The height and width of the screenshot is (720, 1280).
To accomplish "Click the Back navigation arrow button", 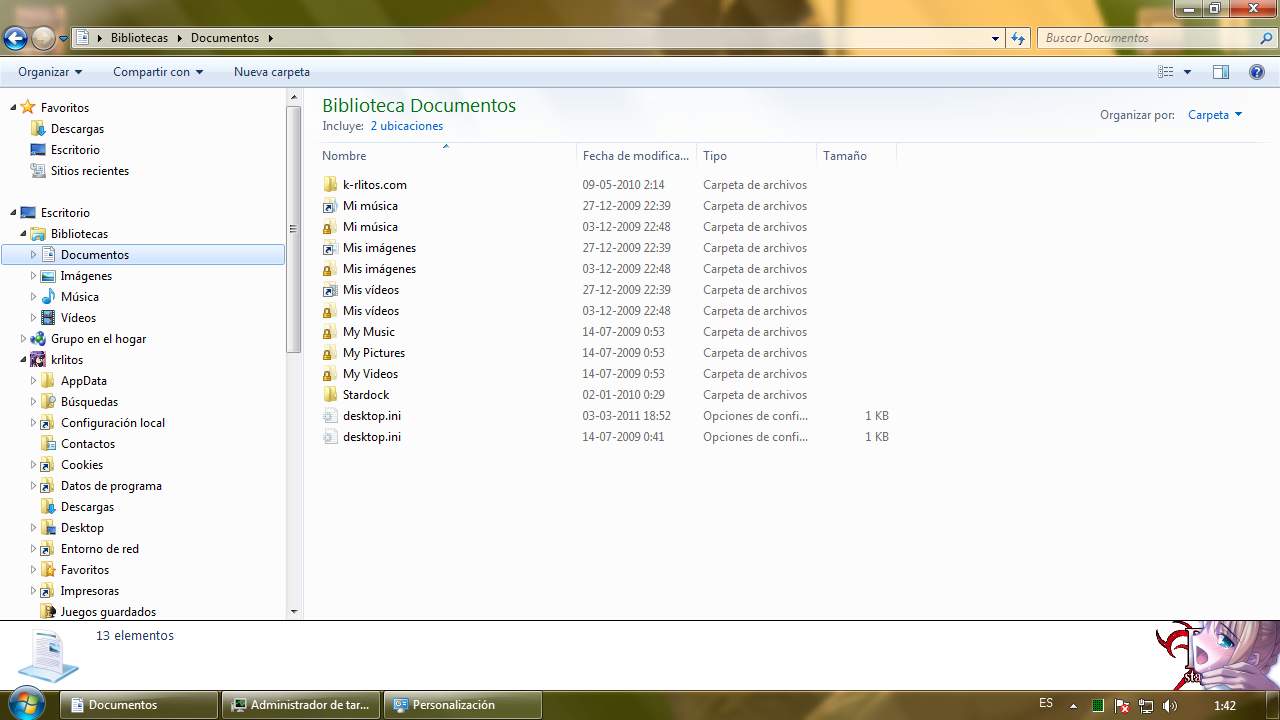I will point(15,38).
